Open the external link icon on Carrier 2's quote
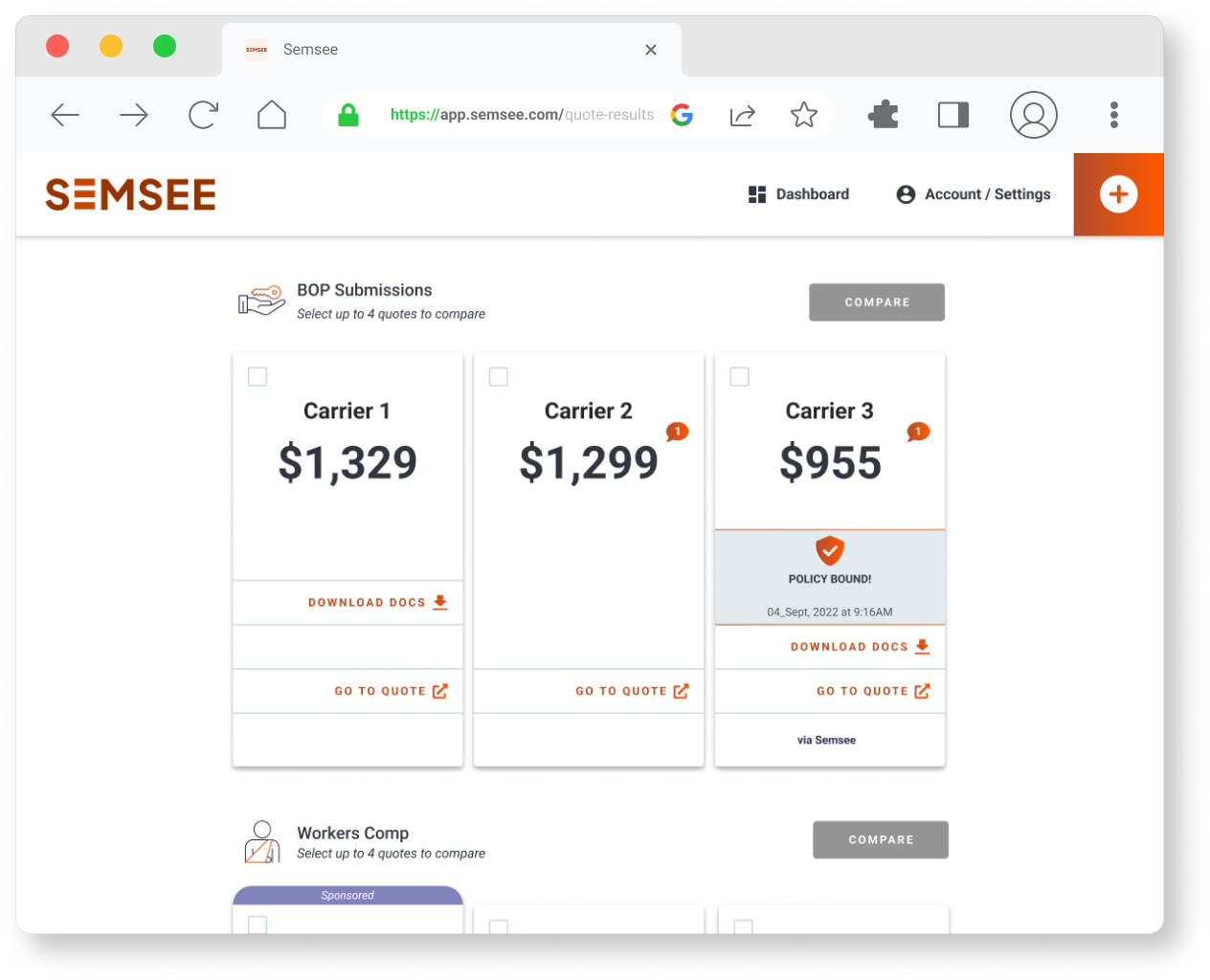The height and width of the screenshot is (980, 1210). click(x=682, y=691)
